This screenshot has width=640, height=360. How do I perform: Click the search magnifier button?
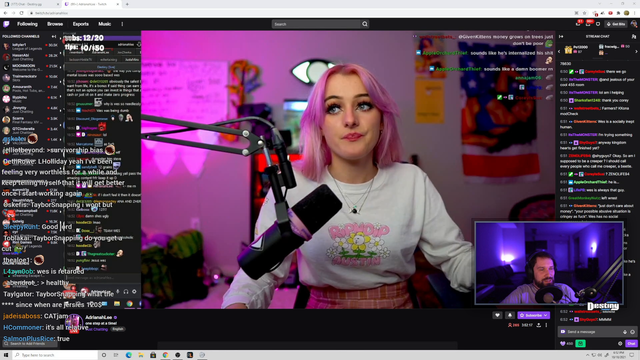(x=365, y=24)
